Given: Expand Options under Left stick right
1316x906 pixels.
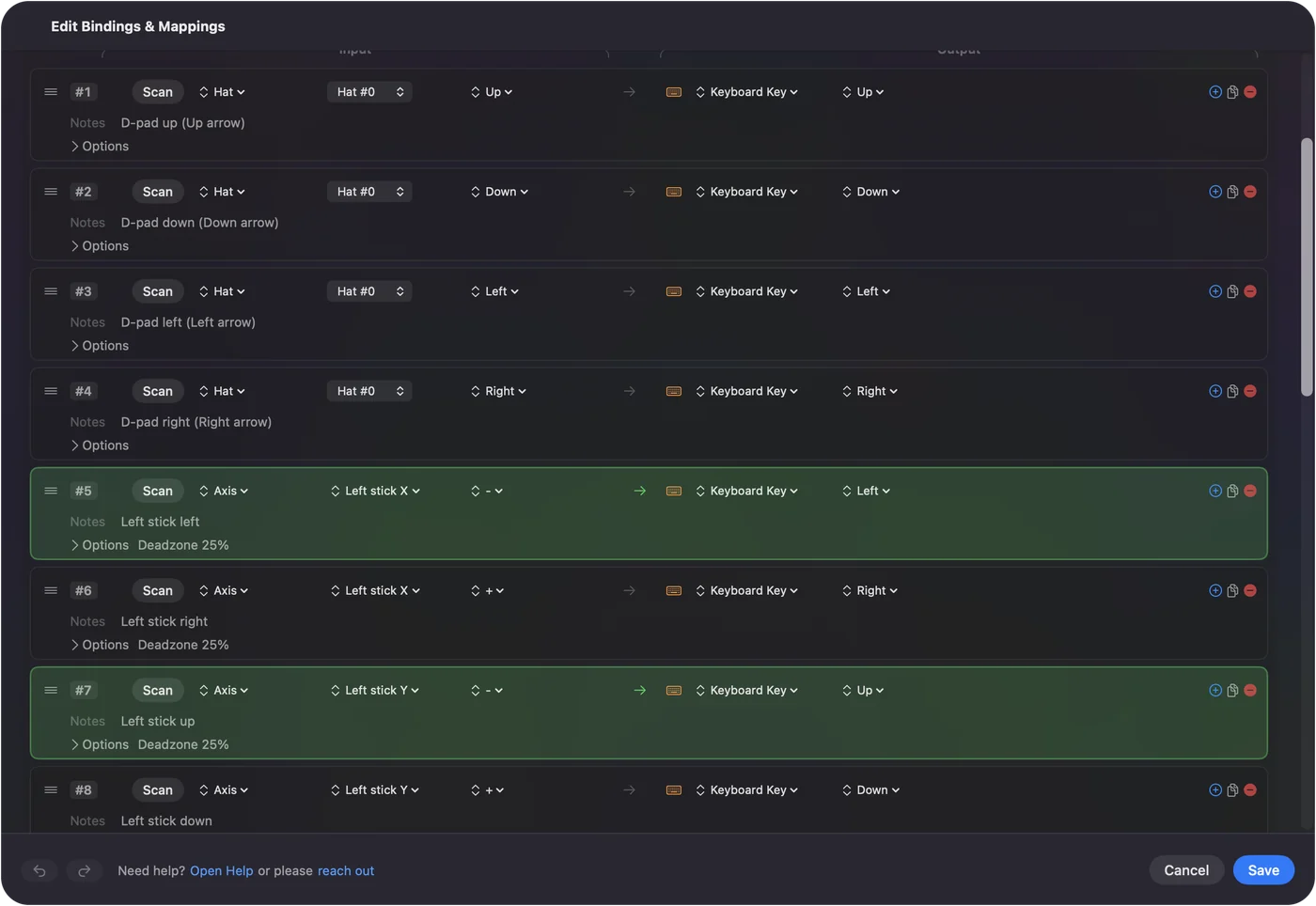Looking at the screenshot, I should 100,645.
